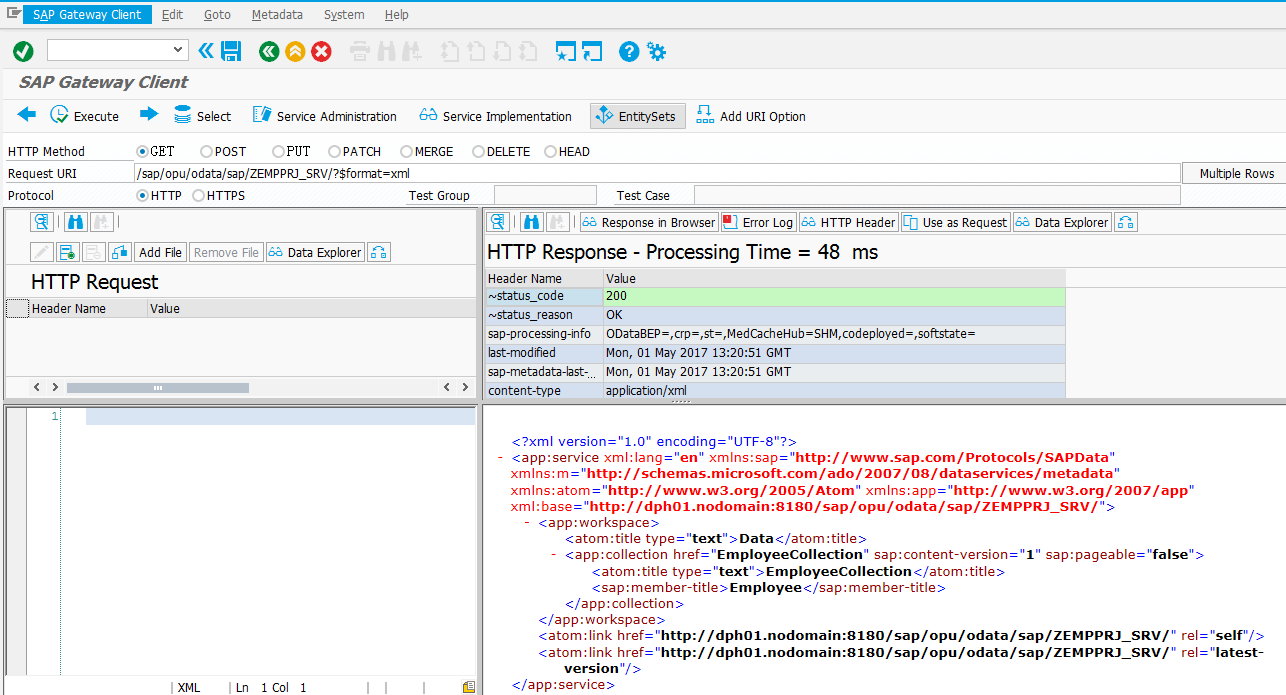Click the Select button

click(x=202, y=116)
